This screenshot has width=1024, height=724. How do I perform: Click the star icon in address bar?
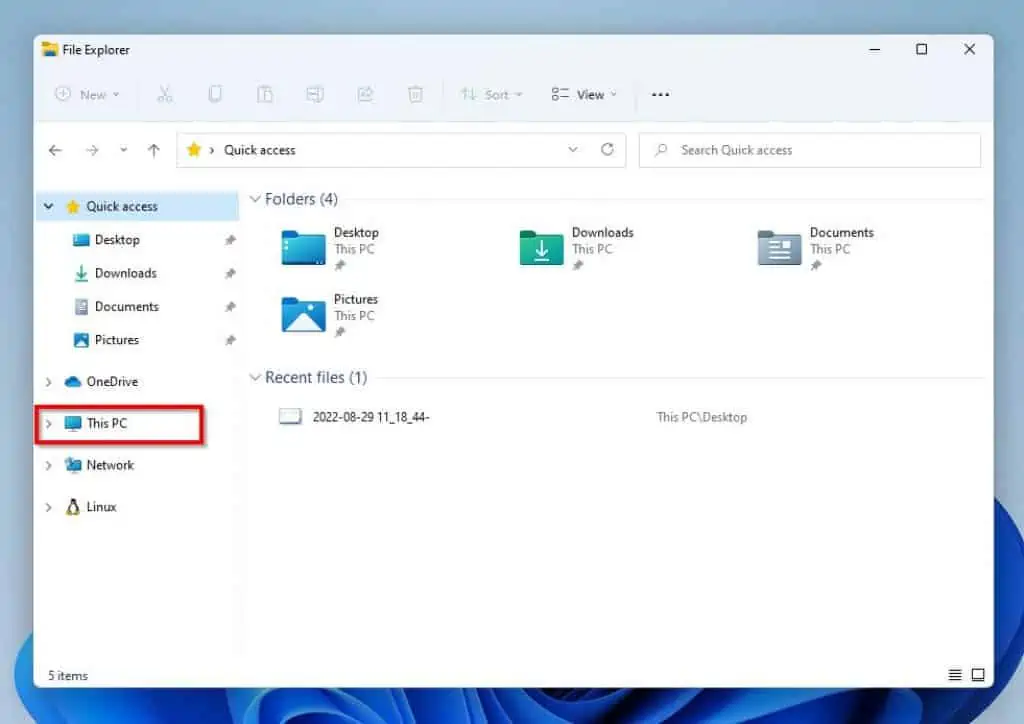tap(194, 150)
